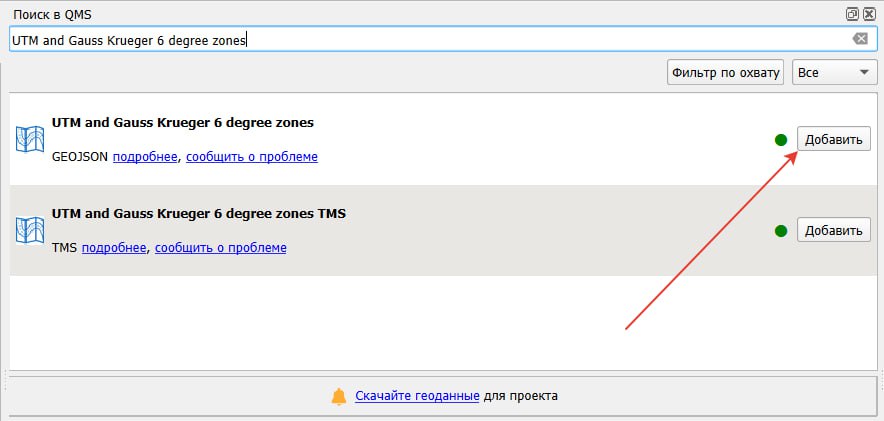Report a problem for the TMS service
Screen dimensions: 884x421
(220, 247)
